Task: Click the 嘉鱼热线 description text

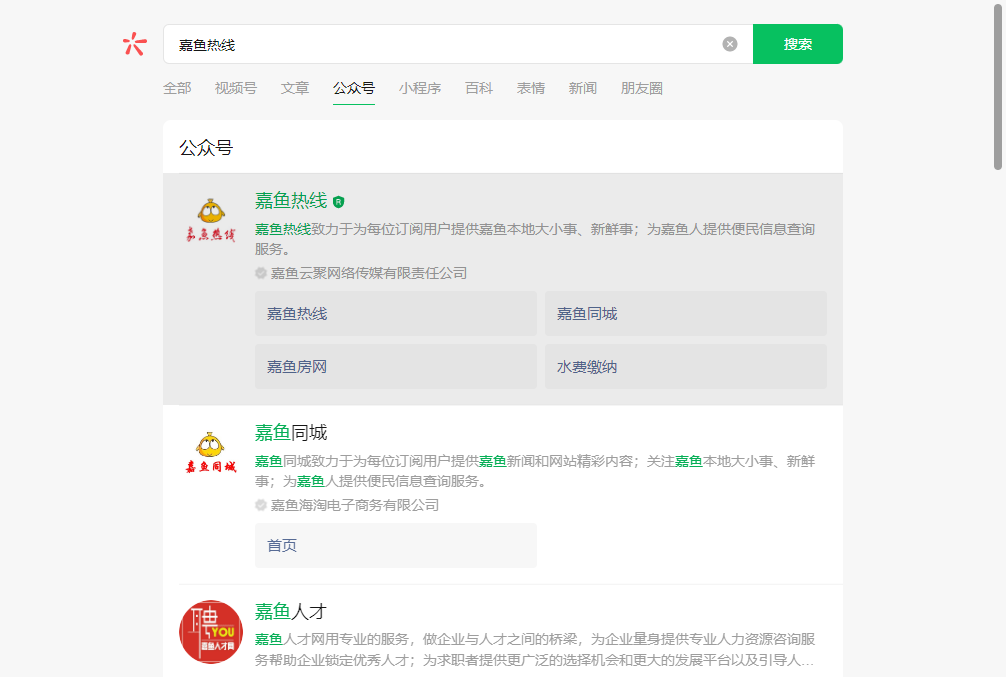Action: (535, 239)
